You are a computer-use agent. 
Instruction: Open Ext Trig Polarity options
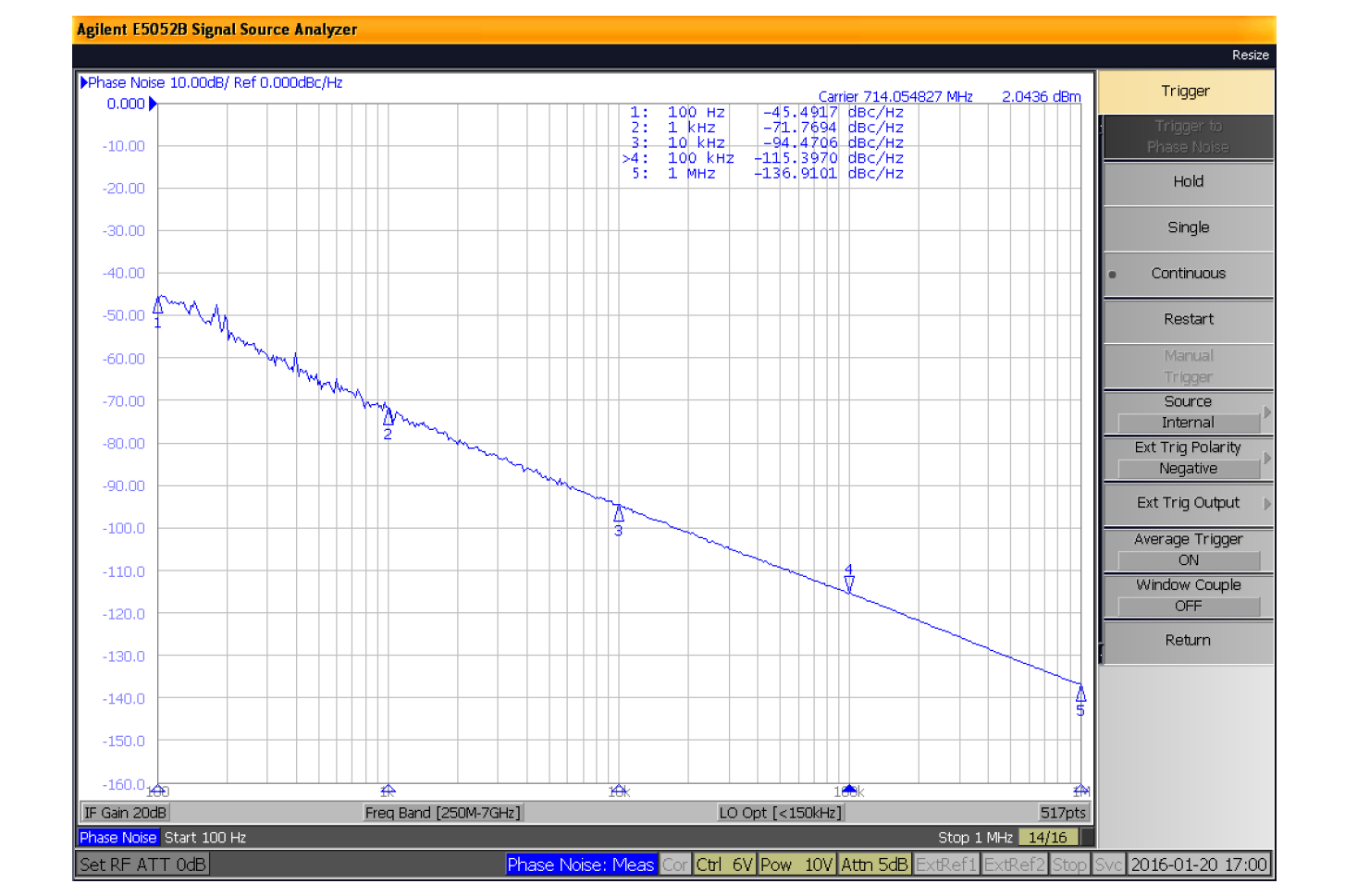[x=1188, y=459]
